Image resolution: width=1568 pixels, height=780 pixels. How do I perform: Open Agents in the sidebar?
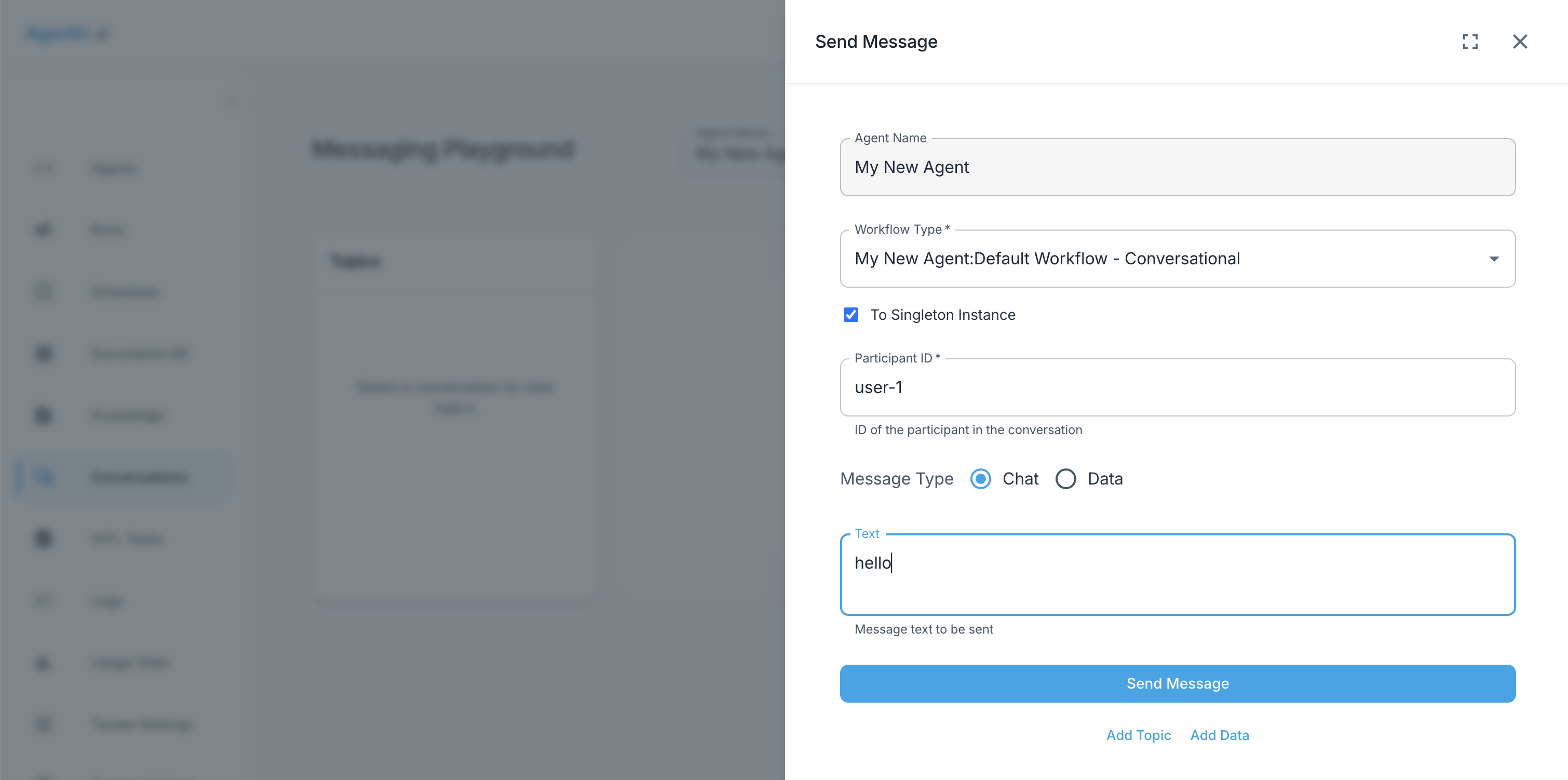tap(114, 168)
